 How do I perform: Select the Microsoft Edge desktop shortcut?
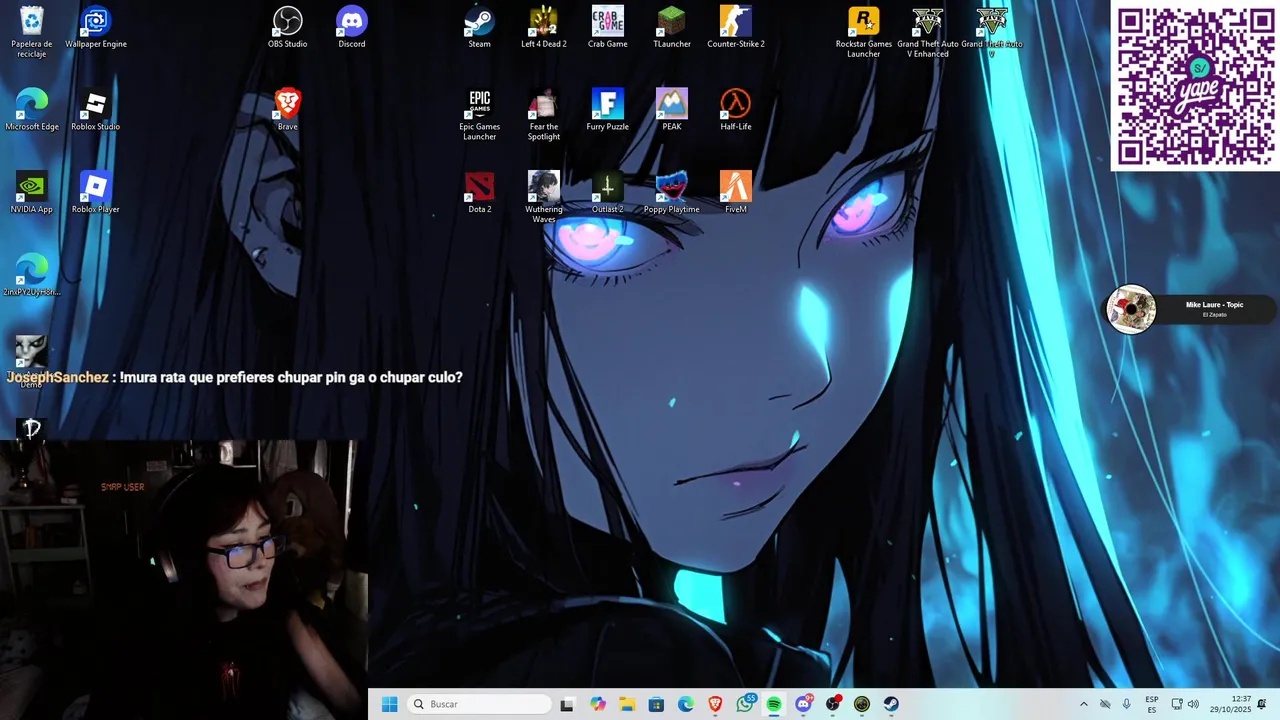click(31, 109)
